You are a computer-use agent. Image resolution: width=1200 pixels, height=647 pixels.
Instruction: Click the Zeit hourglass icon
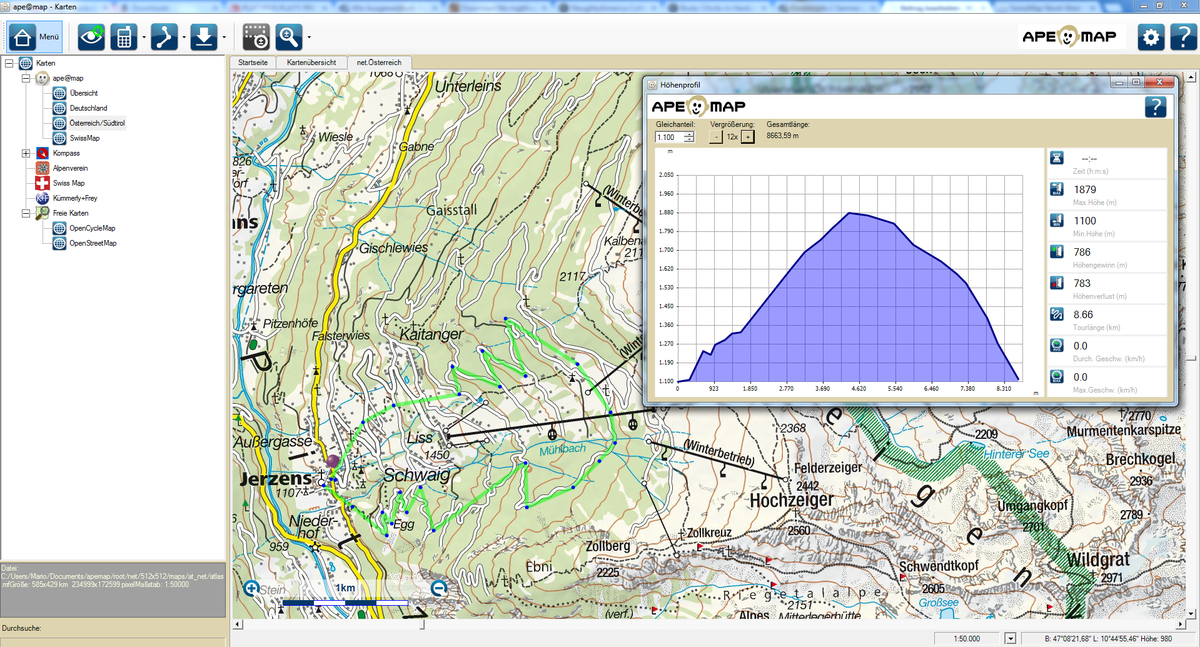pyautogui.click(x=1058, y=159)
